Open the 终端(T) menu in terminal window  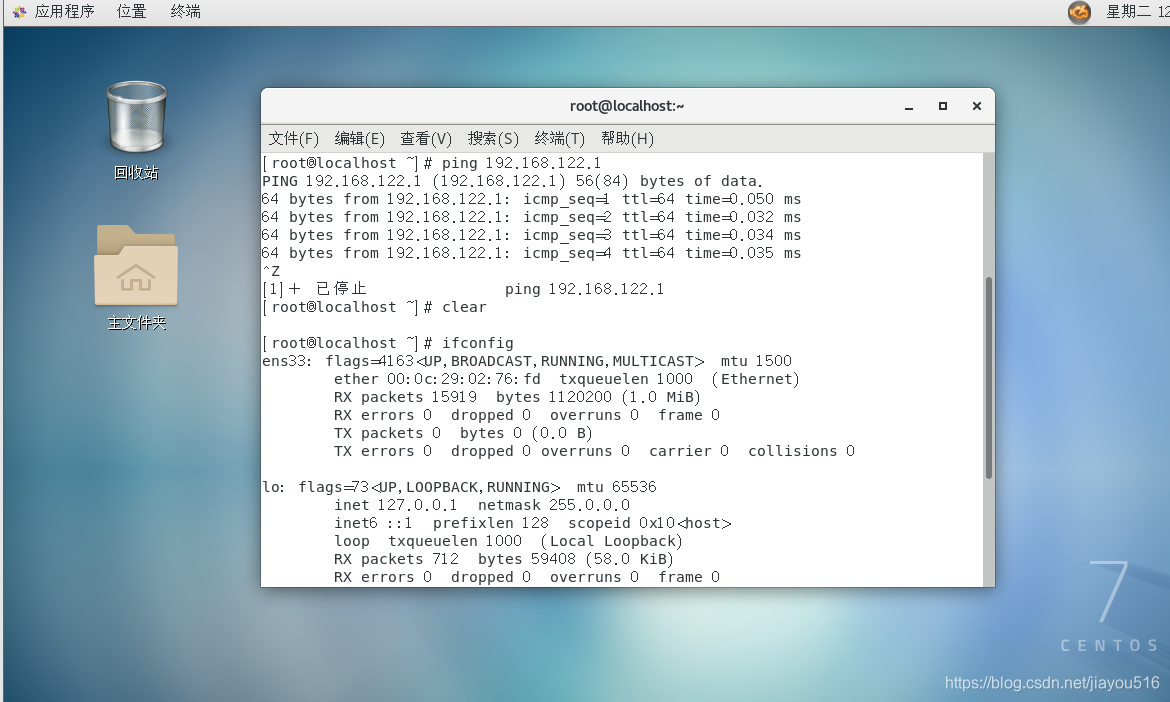560,139
